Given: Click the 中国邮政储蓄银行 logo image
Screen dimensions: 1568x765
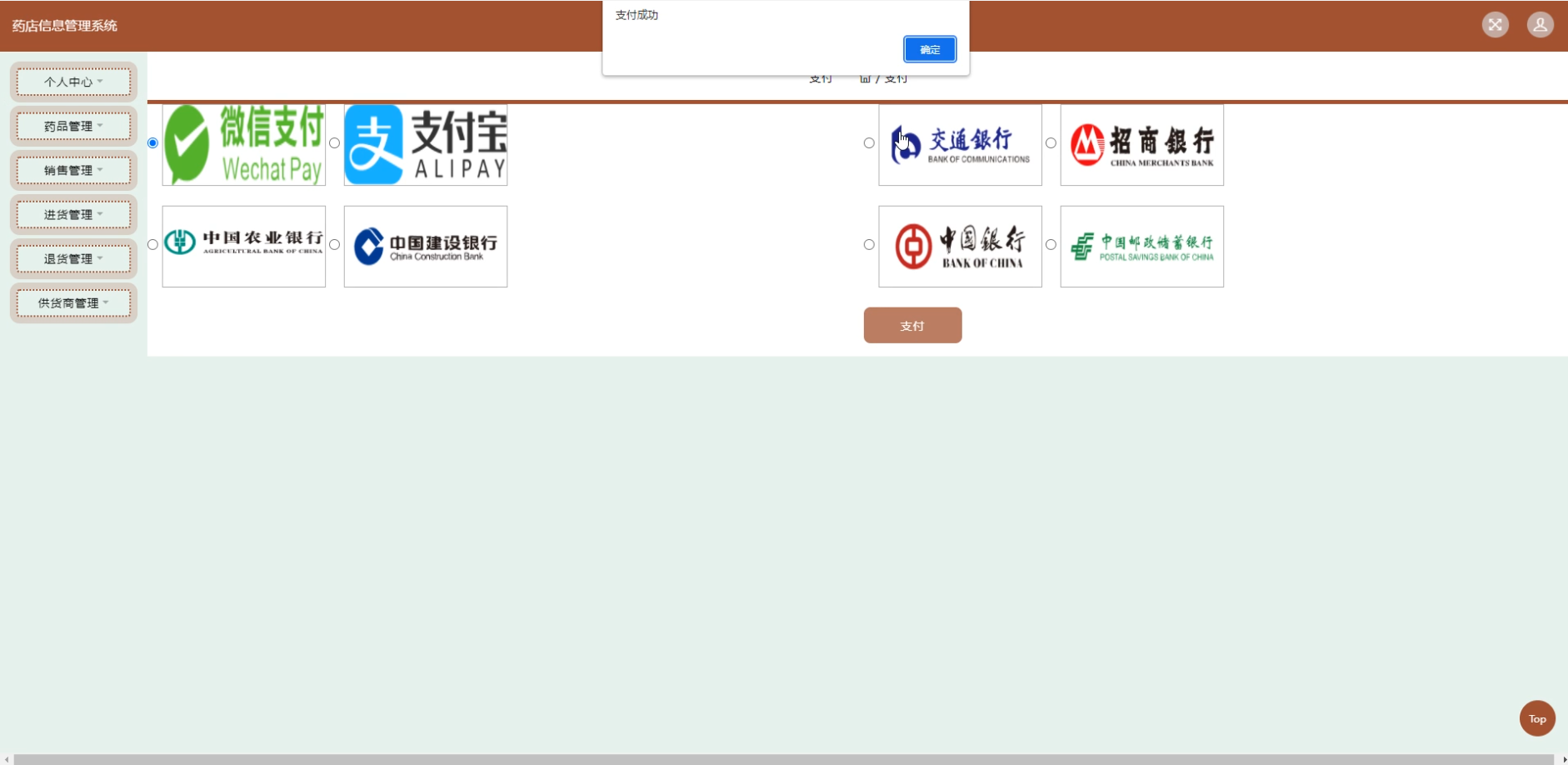Looking at the screenshot, I should [x=1141, y=247].
